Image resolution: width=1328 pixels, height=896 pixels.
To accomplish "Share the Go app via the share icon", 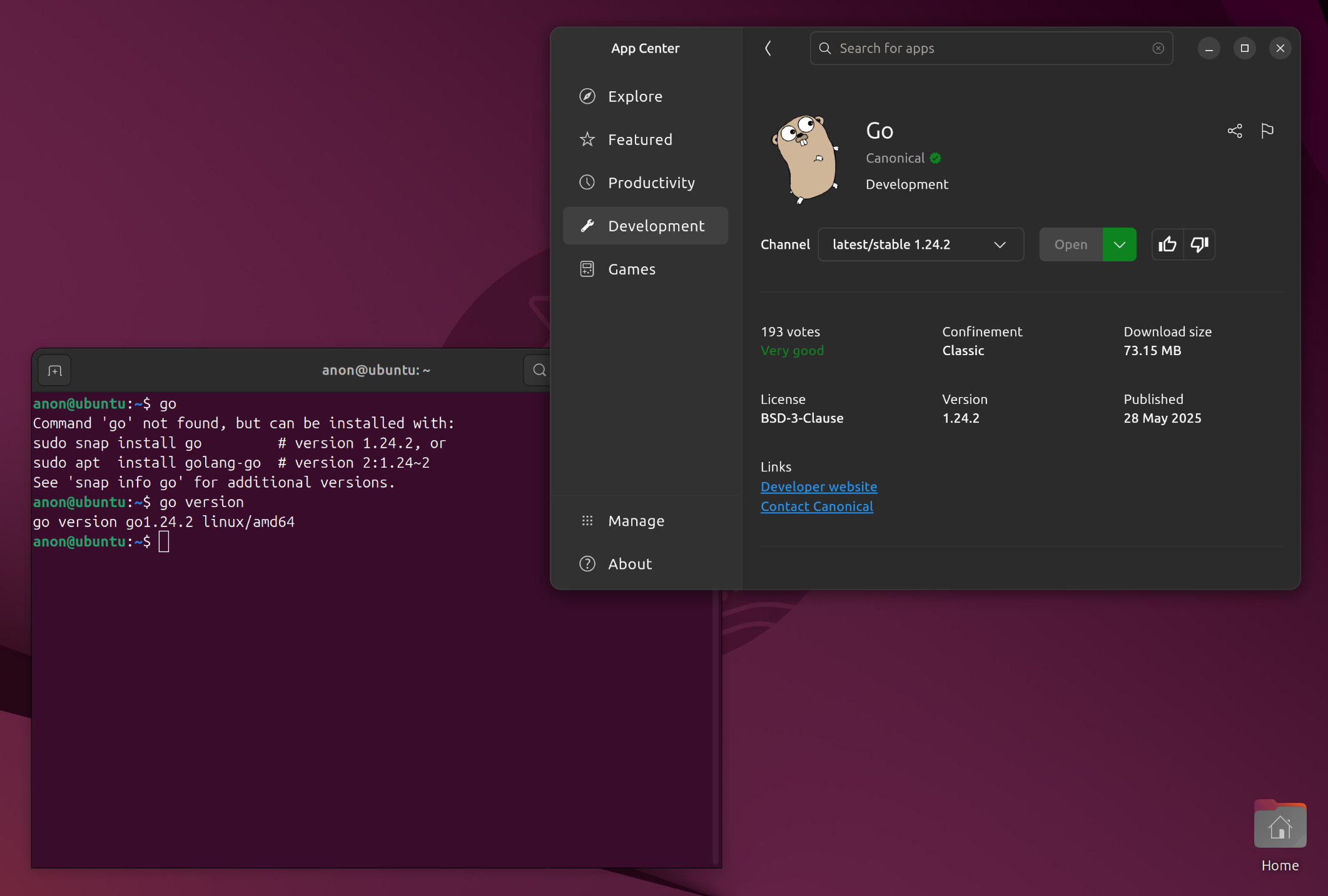I will coord(1235,131).
